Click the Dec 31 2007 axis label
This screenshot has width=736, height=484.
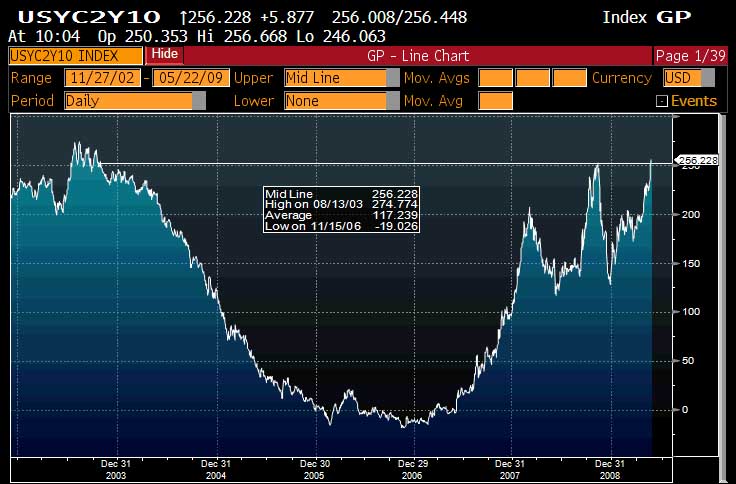pyautogui.click(x=510, y=469)
